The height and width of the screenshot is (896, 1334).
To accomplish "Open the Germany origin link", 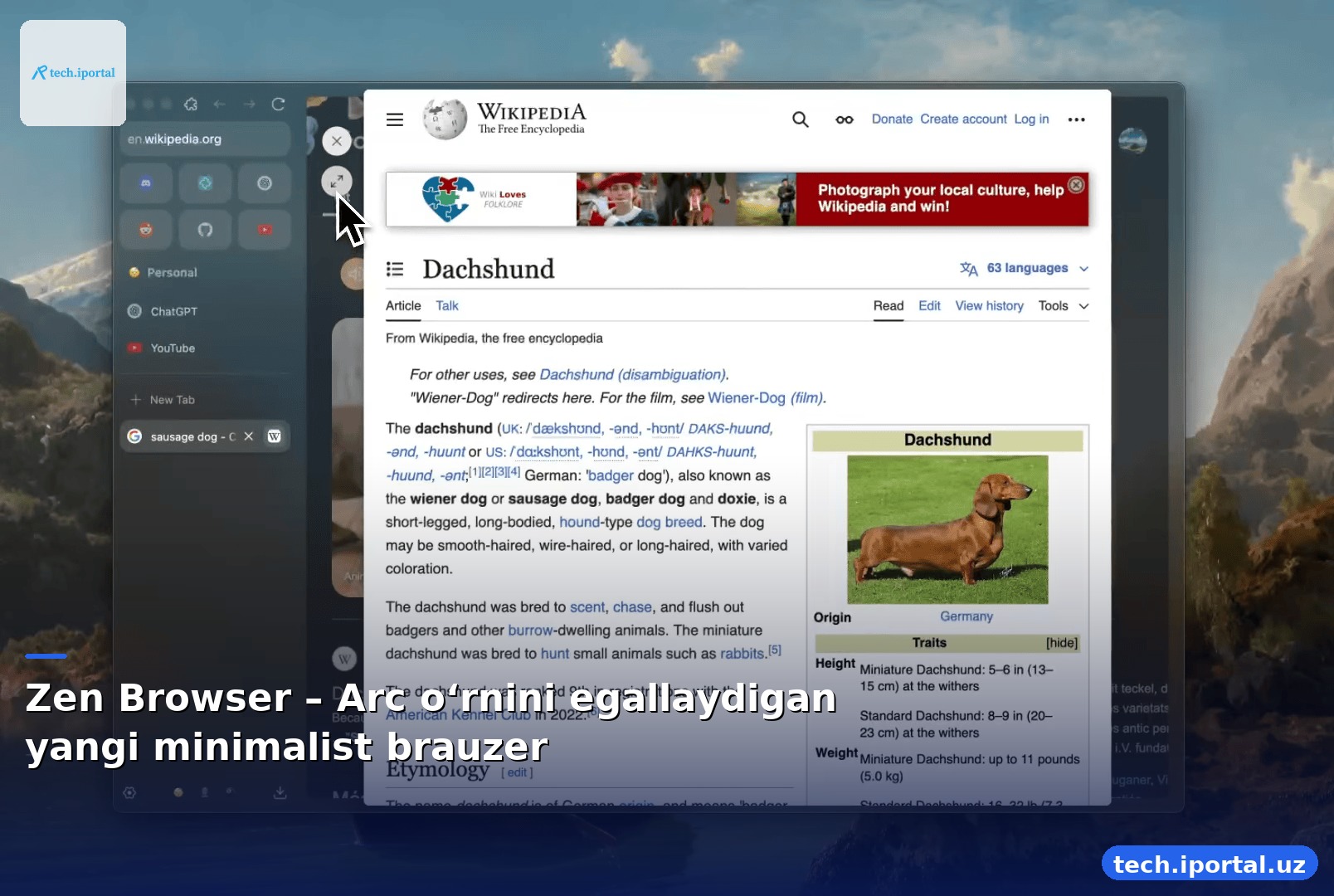I will (x=966, y=616).
